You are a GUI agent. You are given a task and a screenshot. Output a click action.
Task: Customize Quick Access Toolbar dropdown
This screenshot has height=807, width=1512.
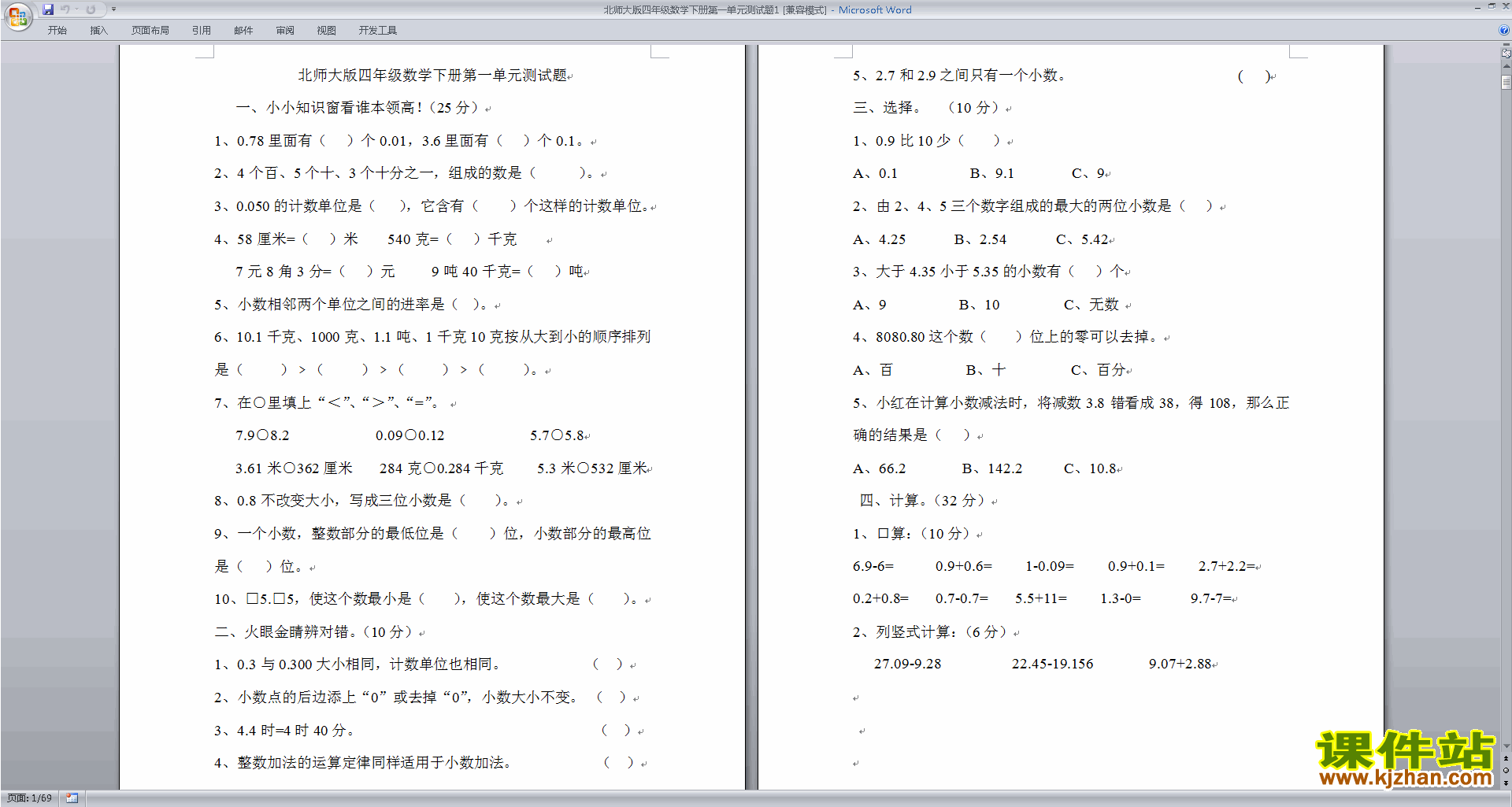(x=113, y=9)
